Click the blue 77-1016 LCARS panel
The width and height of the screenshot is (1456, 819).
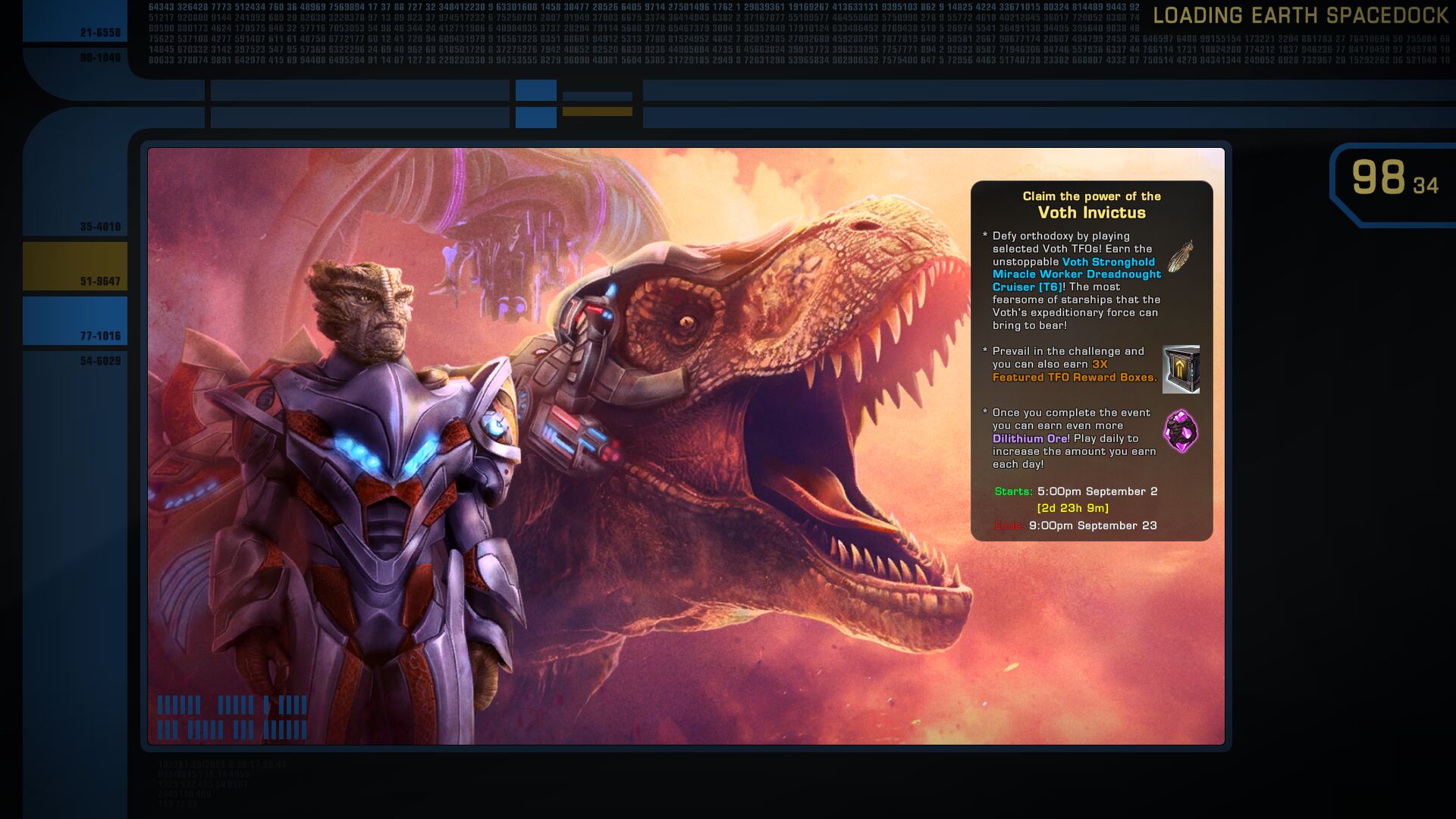[x=75, y=321]
